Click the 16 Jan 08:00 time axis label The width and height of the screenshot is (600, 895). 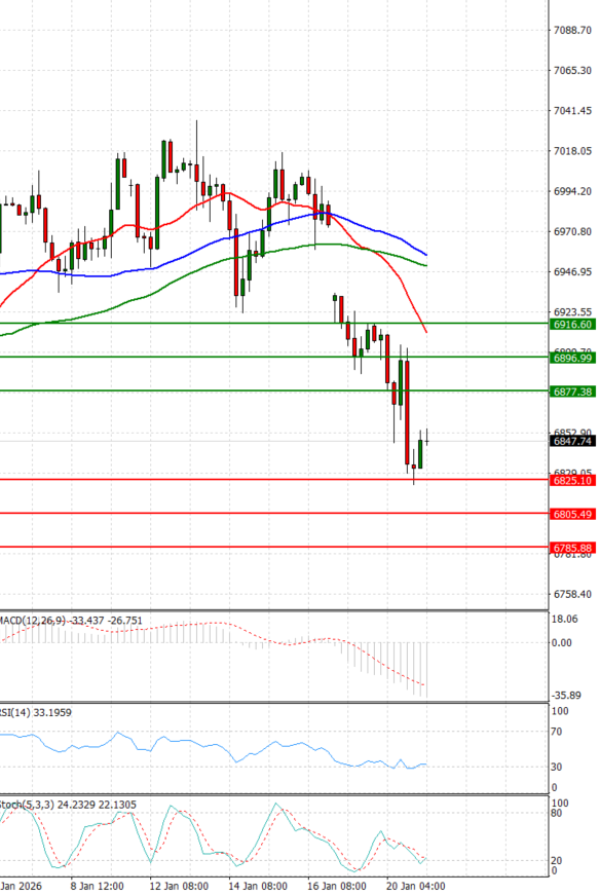coord(337,886)
